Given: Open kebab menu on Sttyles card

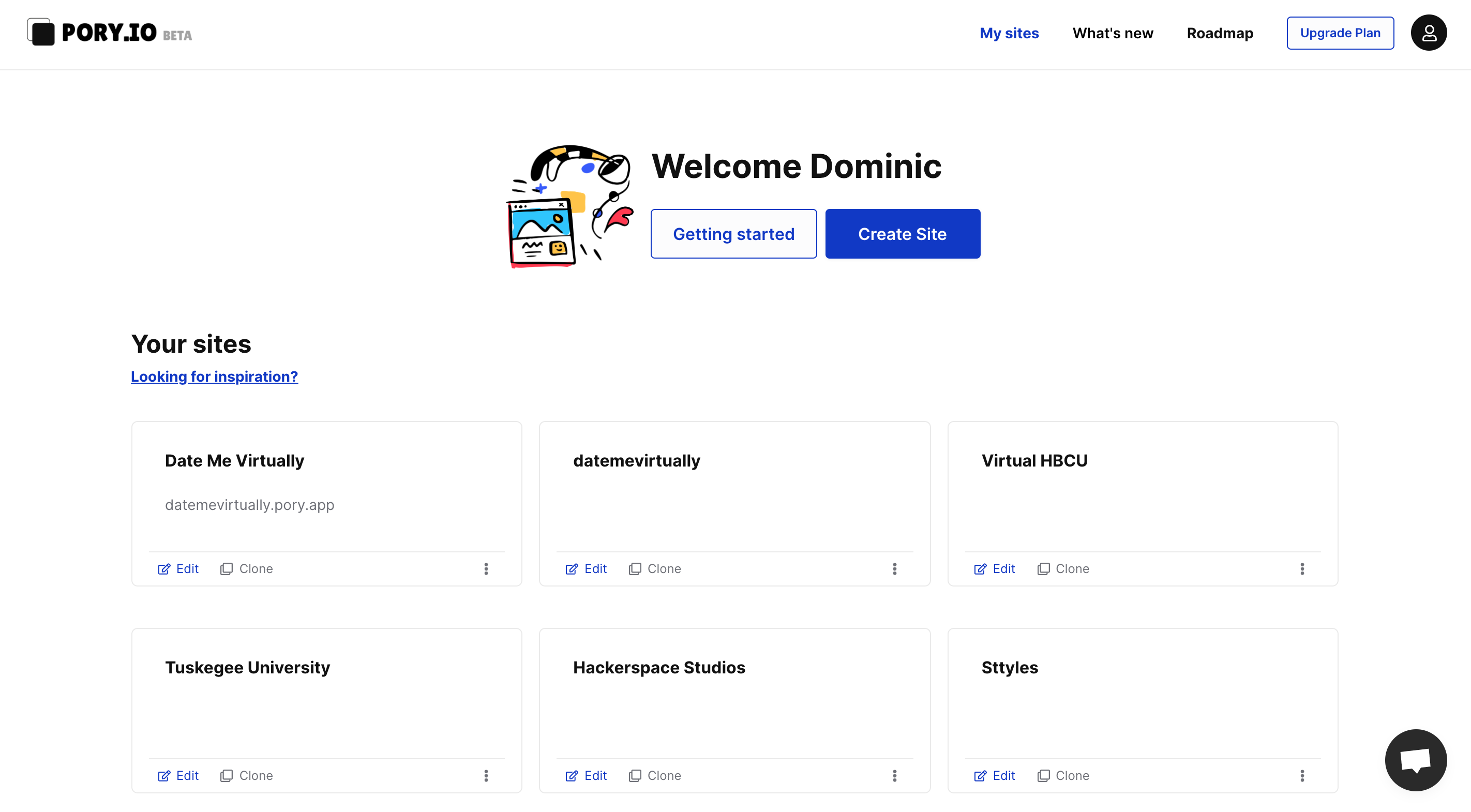Looking at the screenshot, I should point(1302,775).
